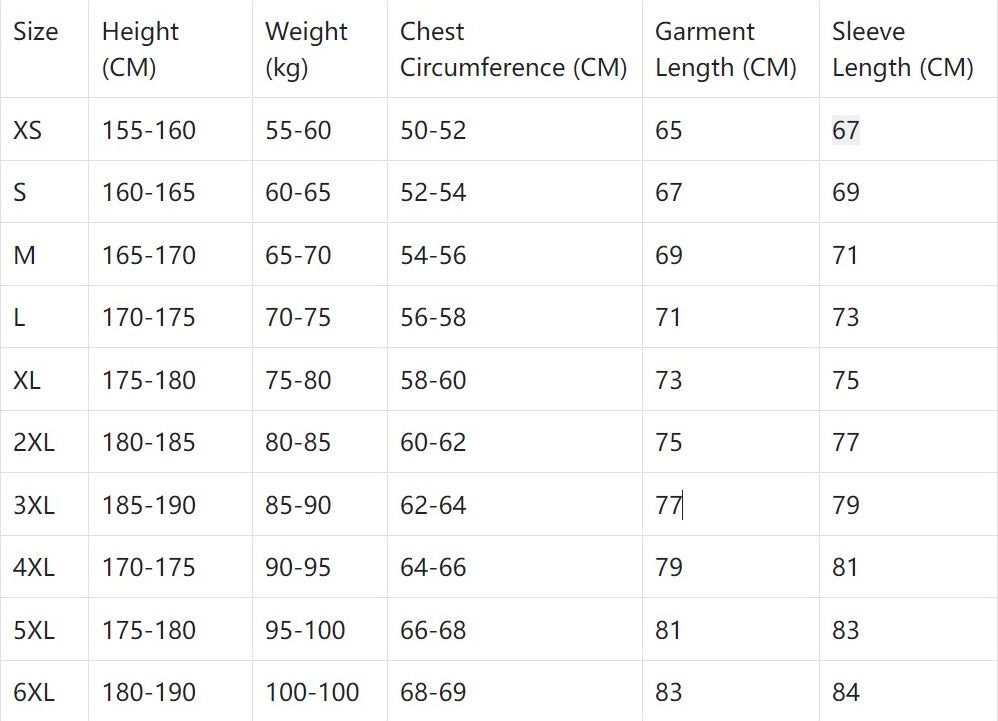Click the Weight (kg) header cell
Image resolution: width=998 pixels, height=721 pixels.
306,49
